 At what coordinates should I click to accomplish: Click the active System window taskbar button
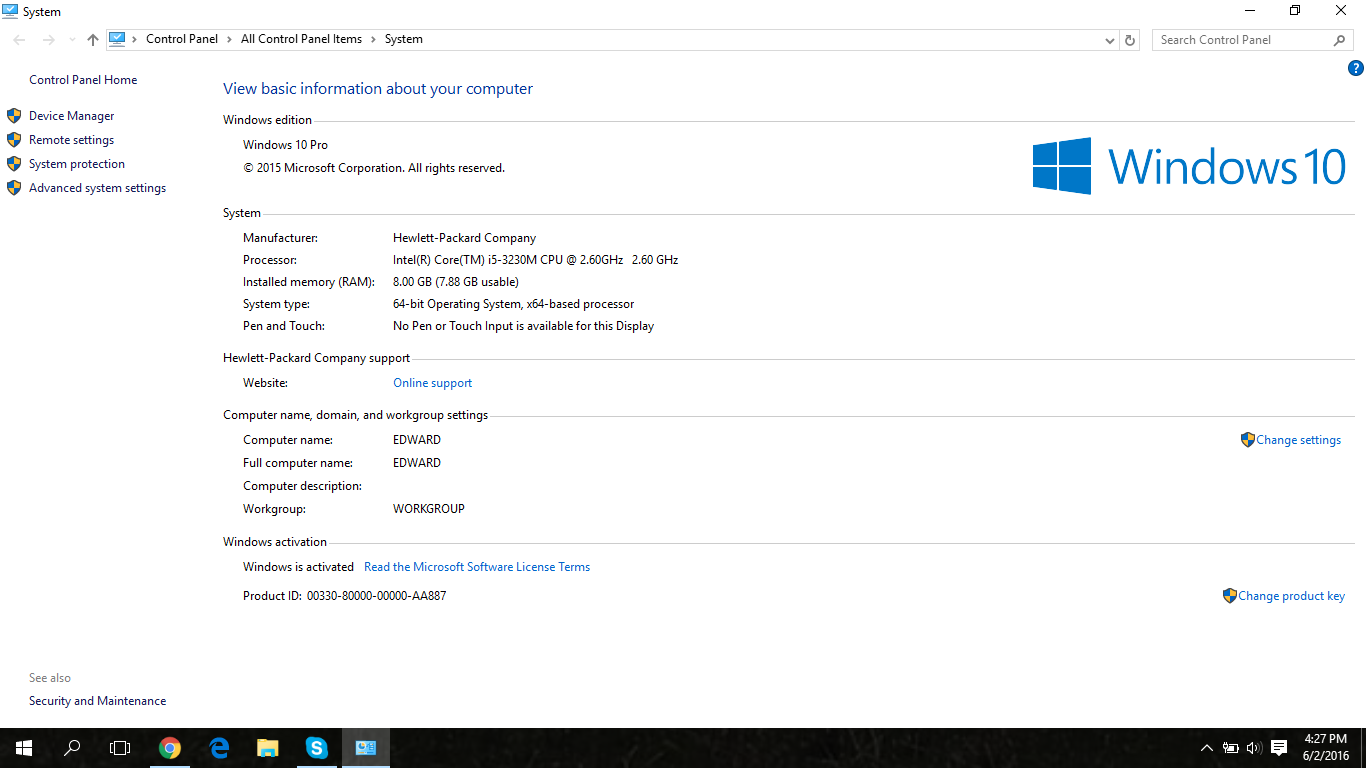366,748
